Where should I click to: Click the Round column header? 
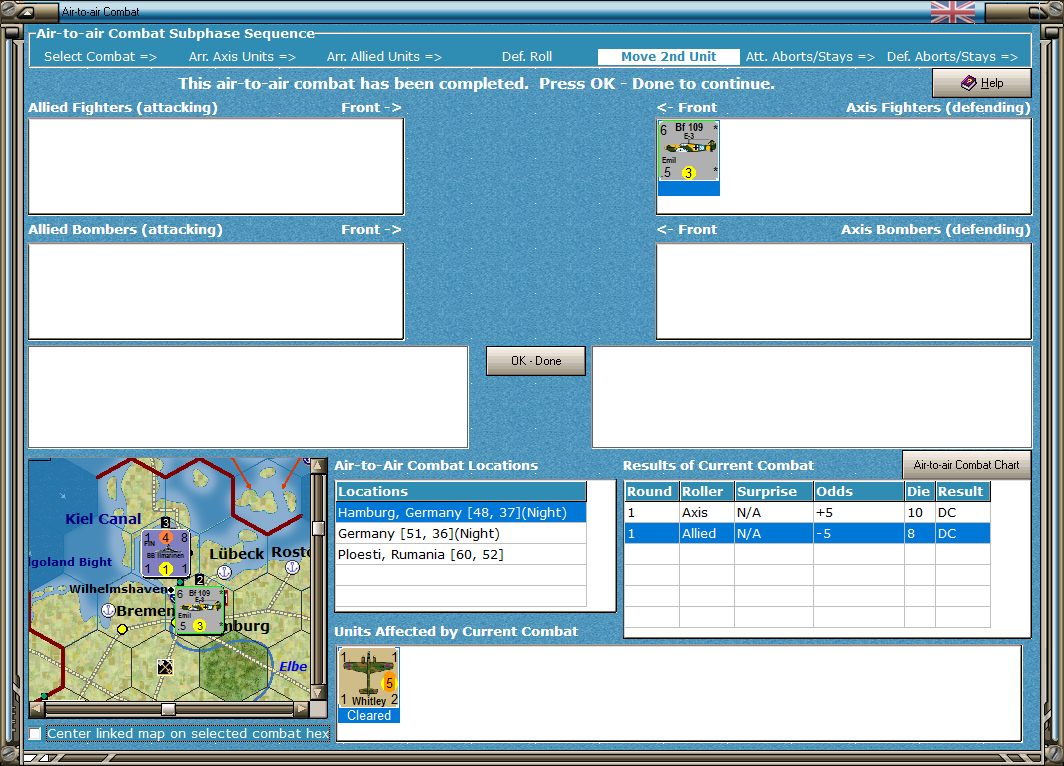tap(651, 491)
